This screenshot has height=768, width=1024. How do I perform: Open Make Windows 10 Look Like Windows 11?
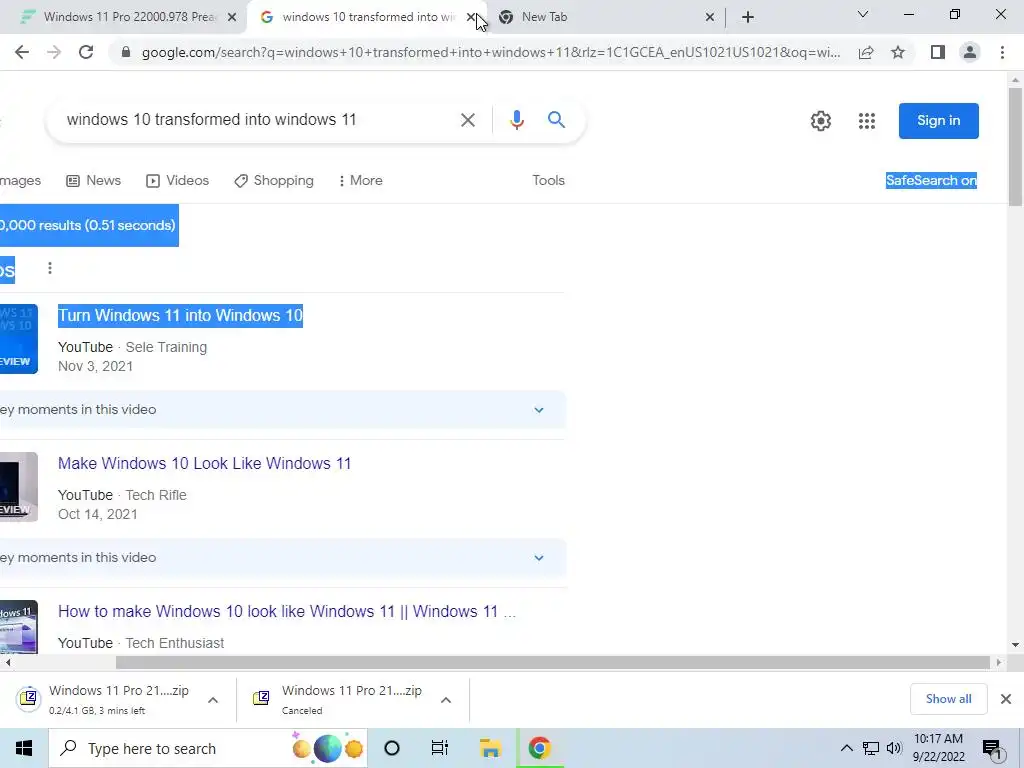coord(204,464)
